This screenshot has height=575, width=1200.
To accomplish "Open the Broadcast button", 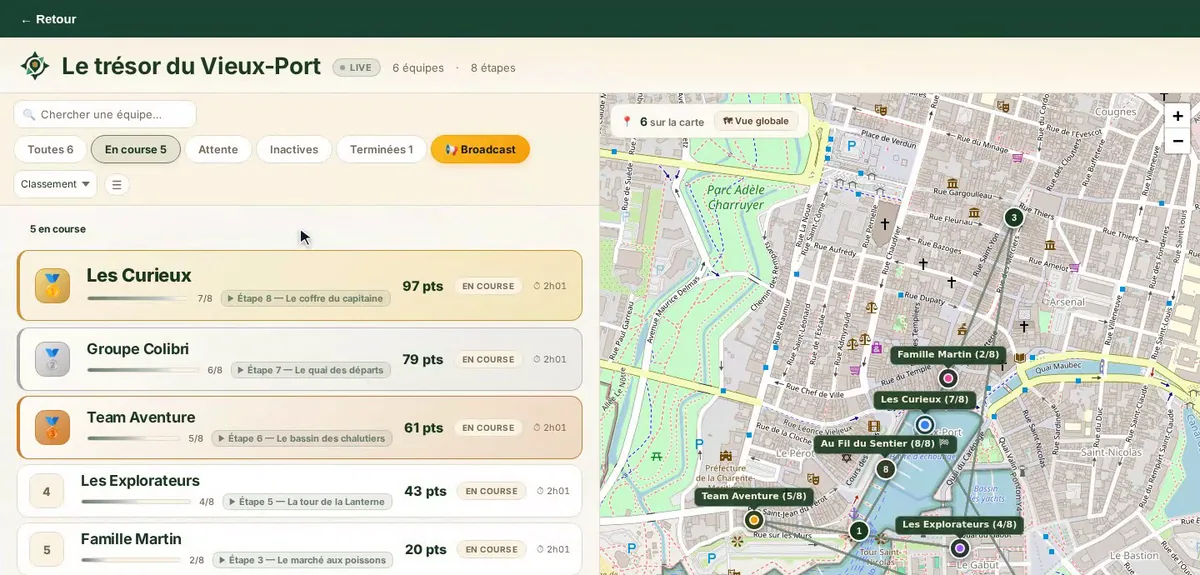I will pos(480,149).
